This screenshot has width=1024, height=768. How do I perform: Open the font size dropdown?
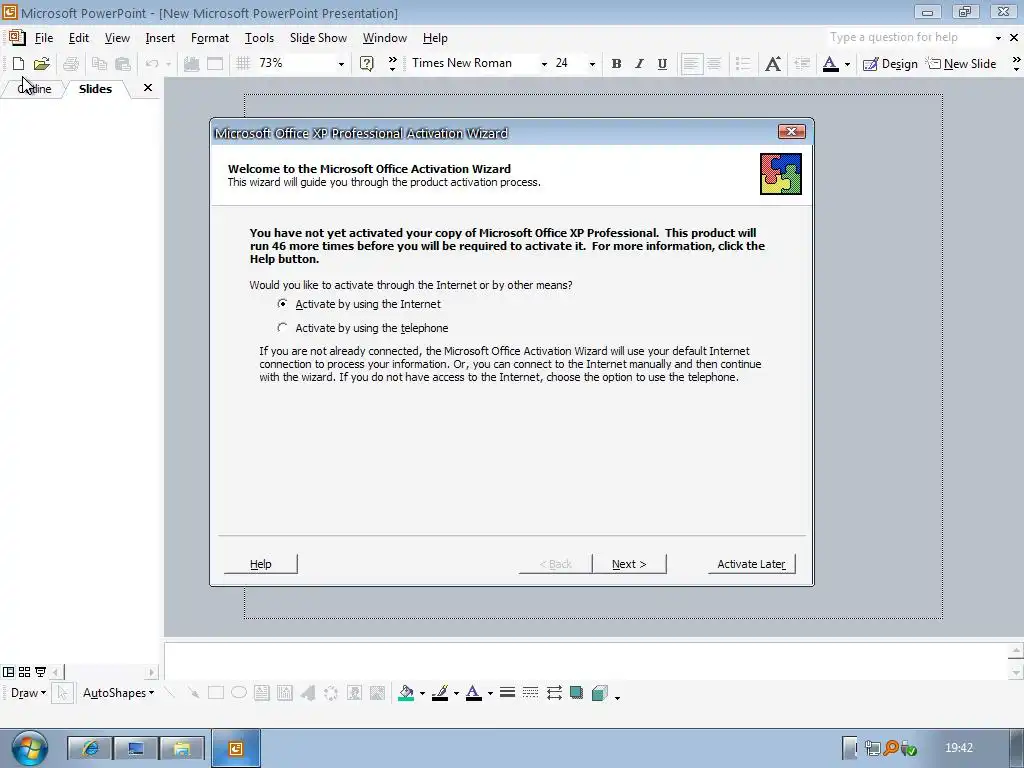point(592,64)
